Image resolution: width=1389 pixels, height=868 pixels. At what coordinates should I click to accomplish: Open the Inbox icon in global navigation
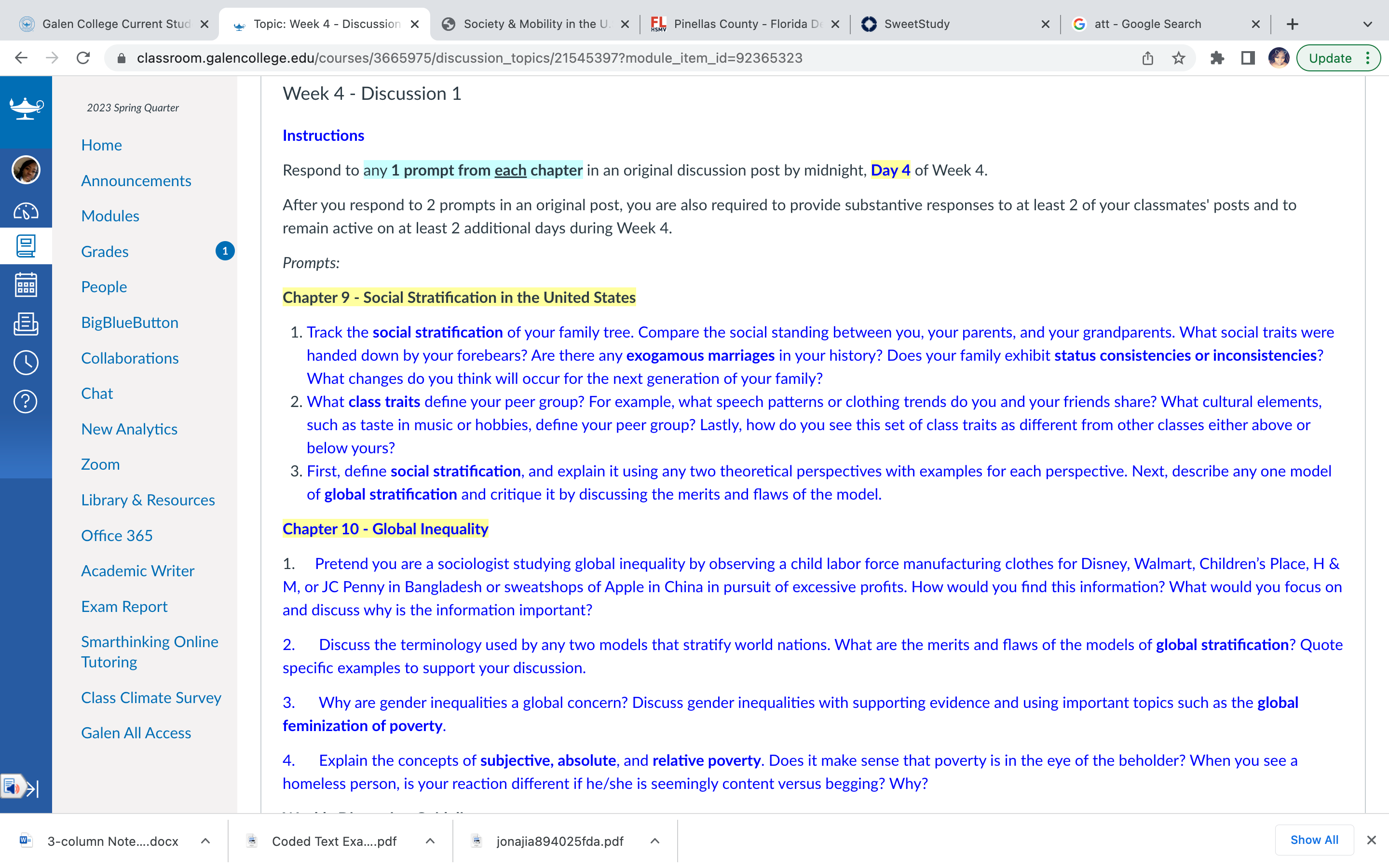pyautogui.click(x=26, y=324)
